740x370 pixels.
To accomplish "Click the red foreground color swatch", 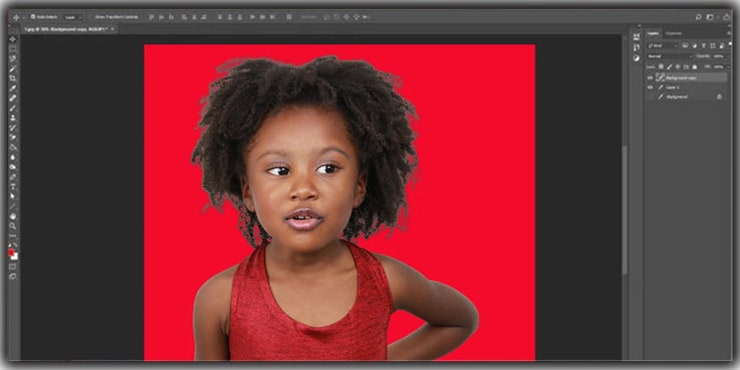I will click(x=10, y=252).
